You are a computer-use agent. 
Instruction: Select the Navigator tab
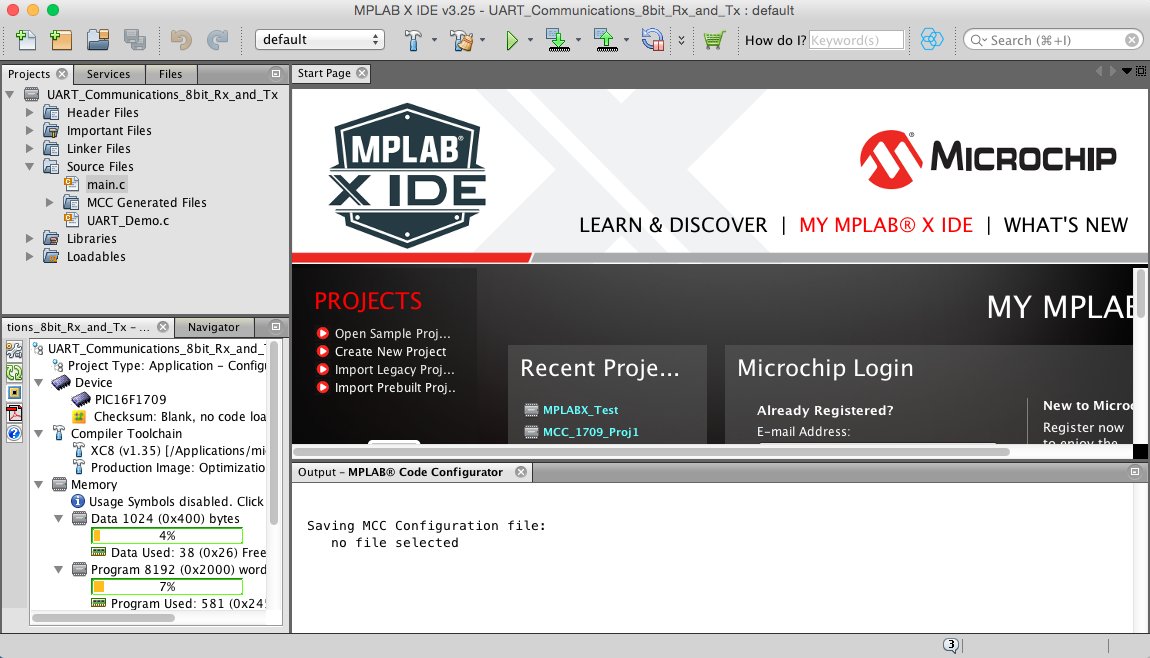pos(214,326)
